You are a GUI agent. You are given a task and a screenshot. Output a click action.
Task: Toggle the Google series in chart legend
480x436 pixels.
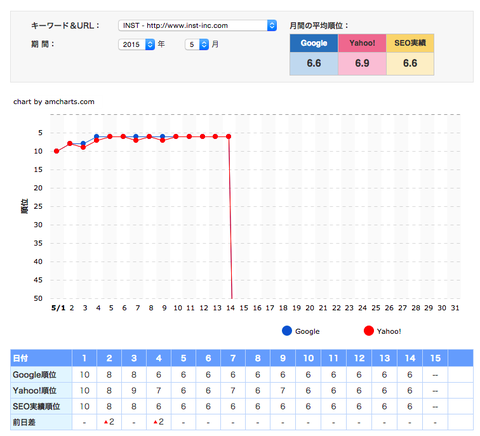[301, 331]
